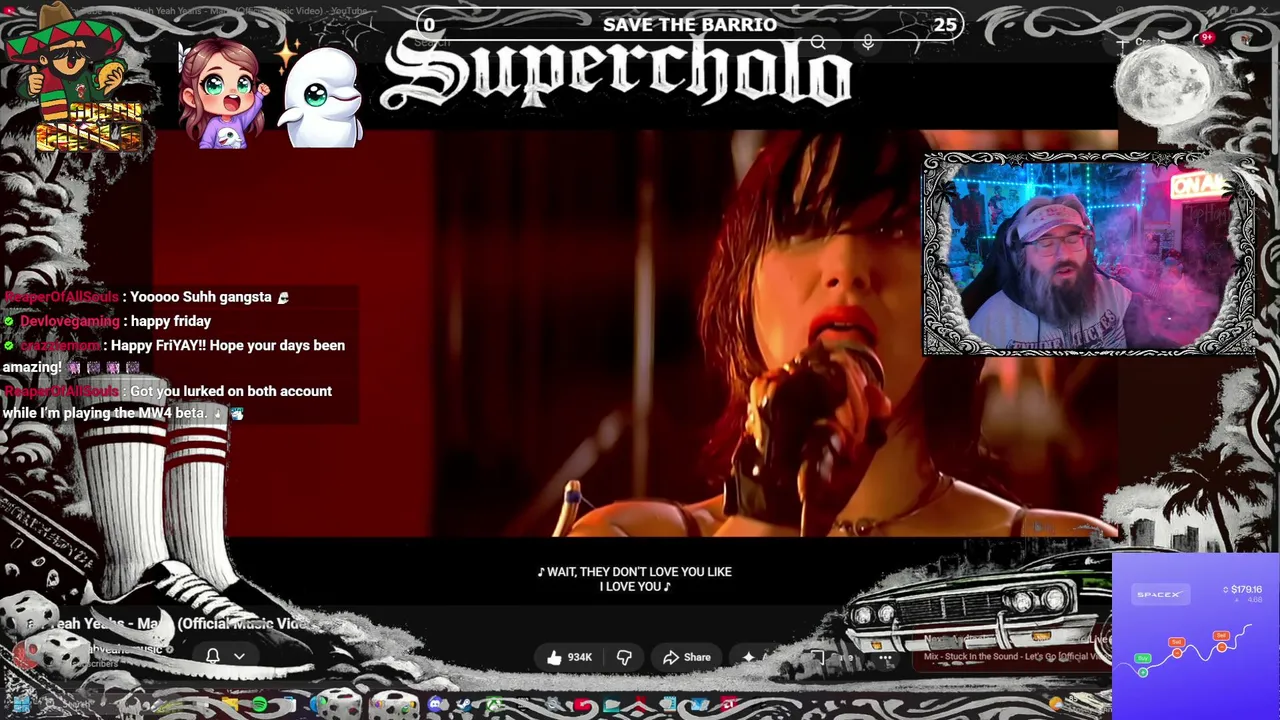This screenshot has height=720, width=1280.
Task: Click chat message 'Got you lurked on both account'
Action: [x=231, y=391]
